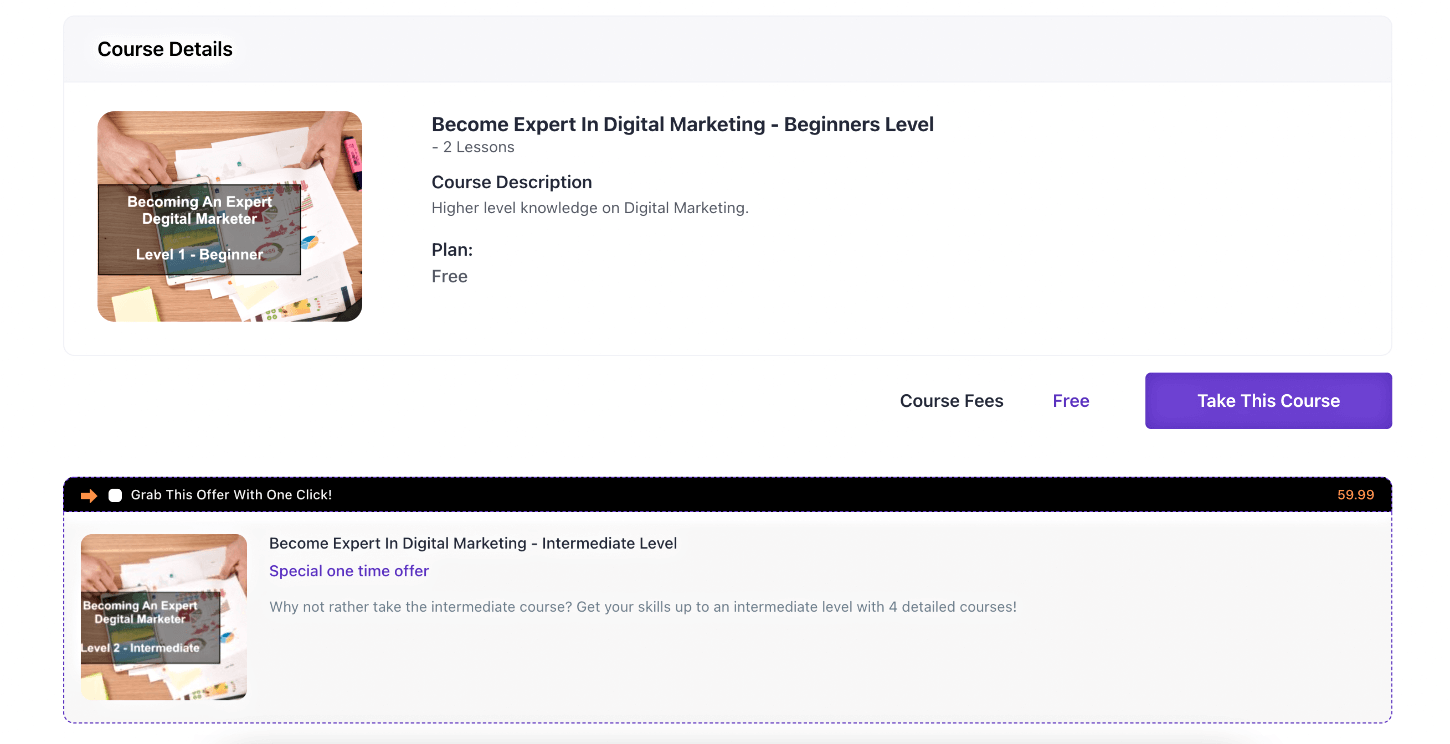Select the 'Course Description' heading
The width and height of the screenshot is (1450, 744).
(x=512, y=182)
